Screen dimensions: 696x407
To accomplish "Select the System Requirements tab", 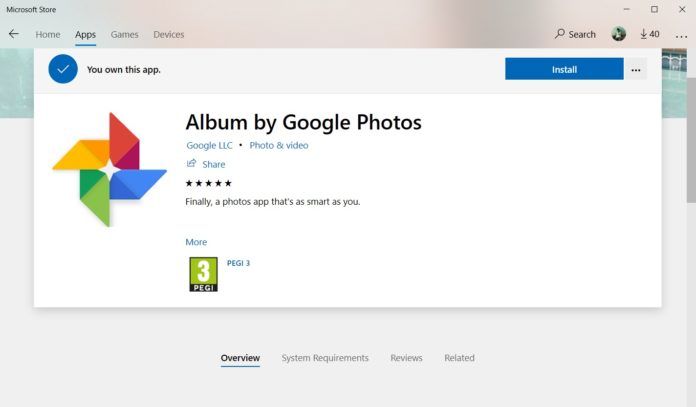I will pos(325,358).
